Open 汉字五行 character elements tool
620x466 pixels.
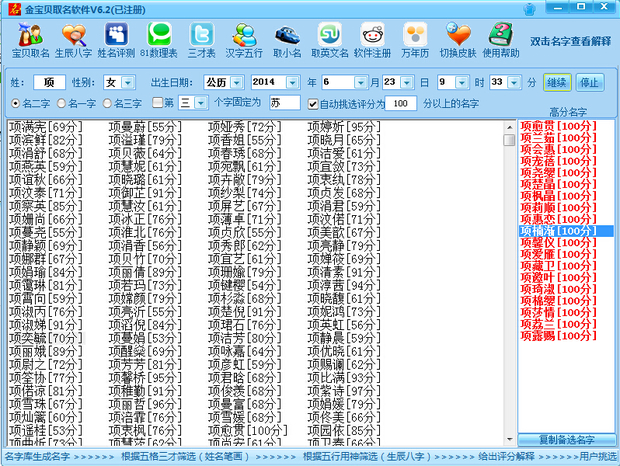click(x=244, y=38)
